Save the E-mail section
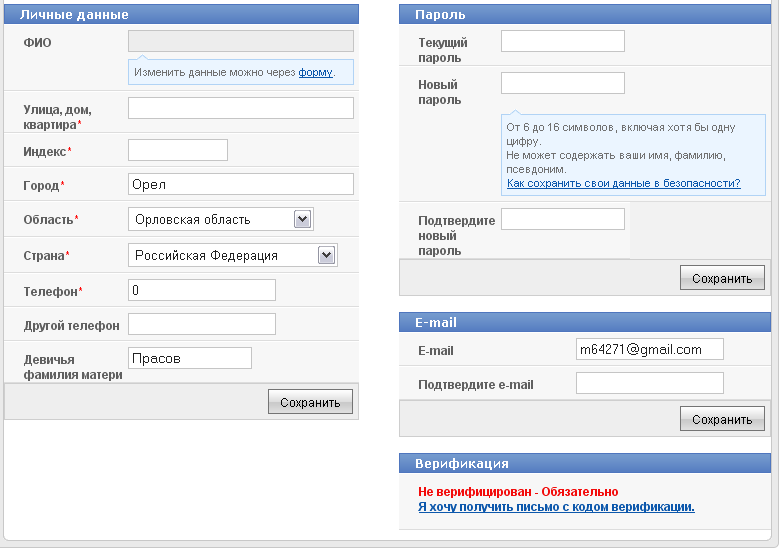The width and height of the screenshot is (784, 556). (722, 419)
